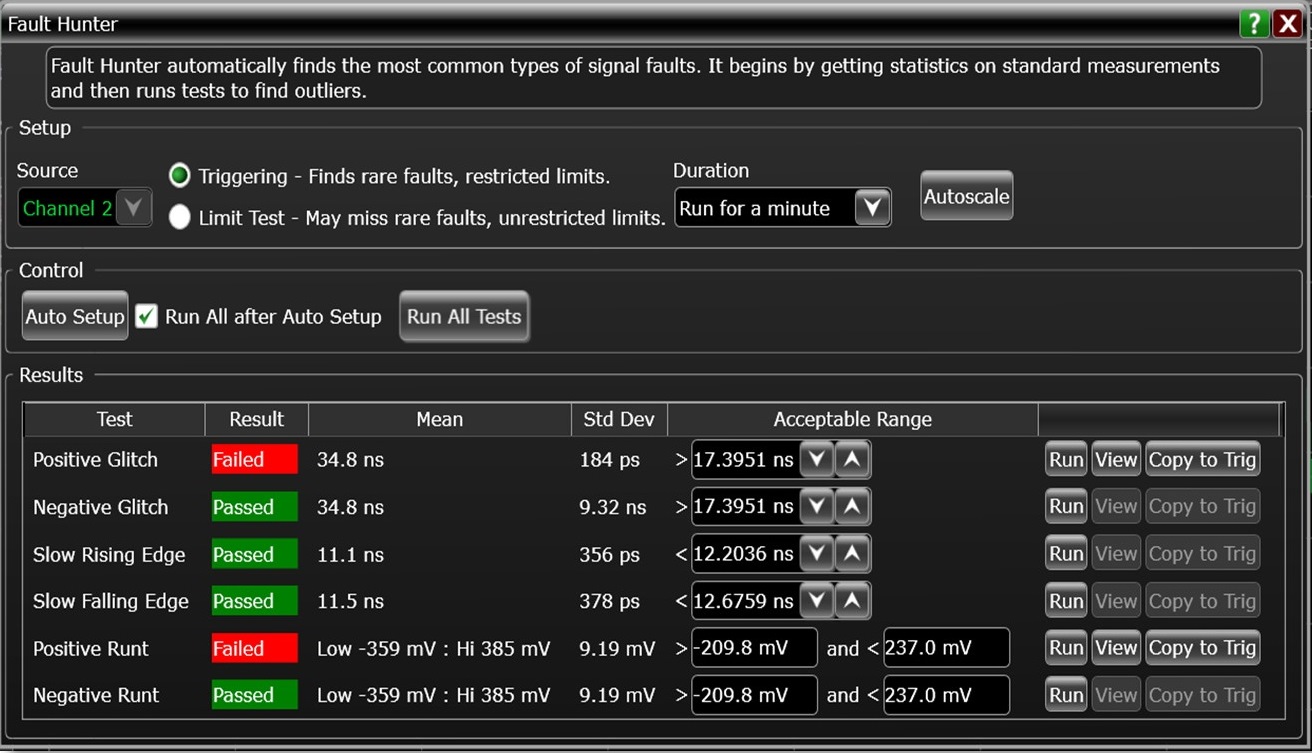Screen dimensions: 1312x753
Task: Increase Slow Falling Edge limit up arrow
Action: point(852,601)
